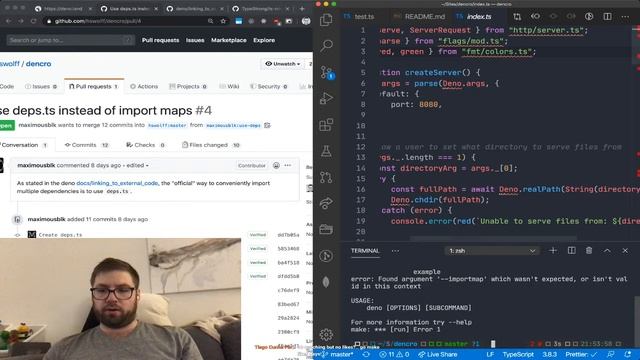Open the terminal shell selector '1: zsh'
The image size is (640, 360).
[492, 251]
